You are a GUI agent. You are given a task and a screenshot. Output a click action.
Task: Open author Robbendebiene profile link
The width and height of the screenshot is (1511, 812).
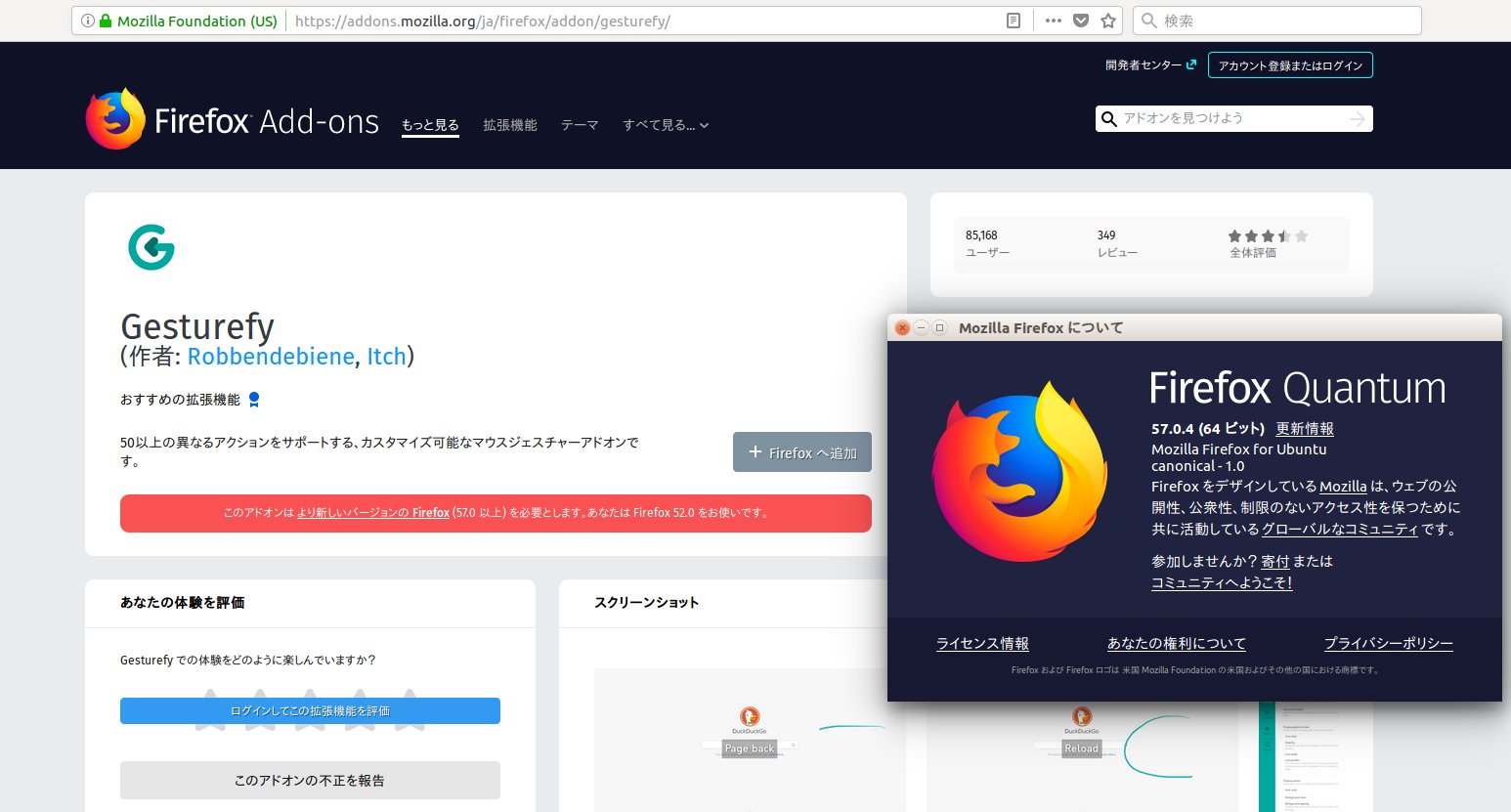click(x=271, y=357)
